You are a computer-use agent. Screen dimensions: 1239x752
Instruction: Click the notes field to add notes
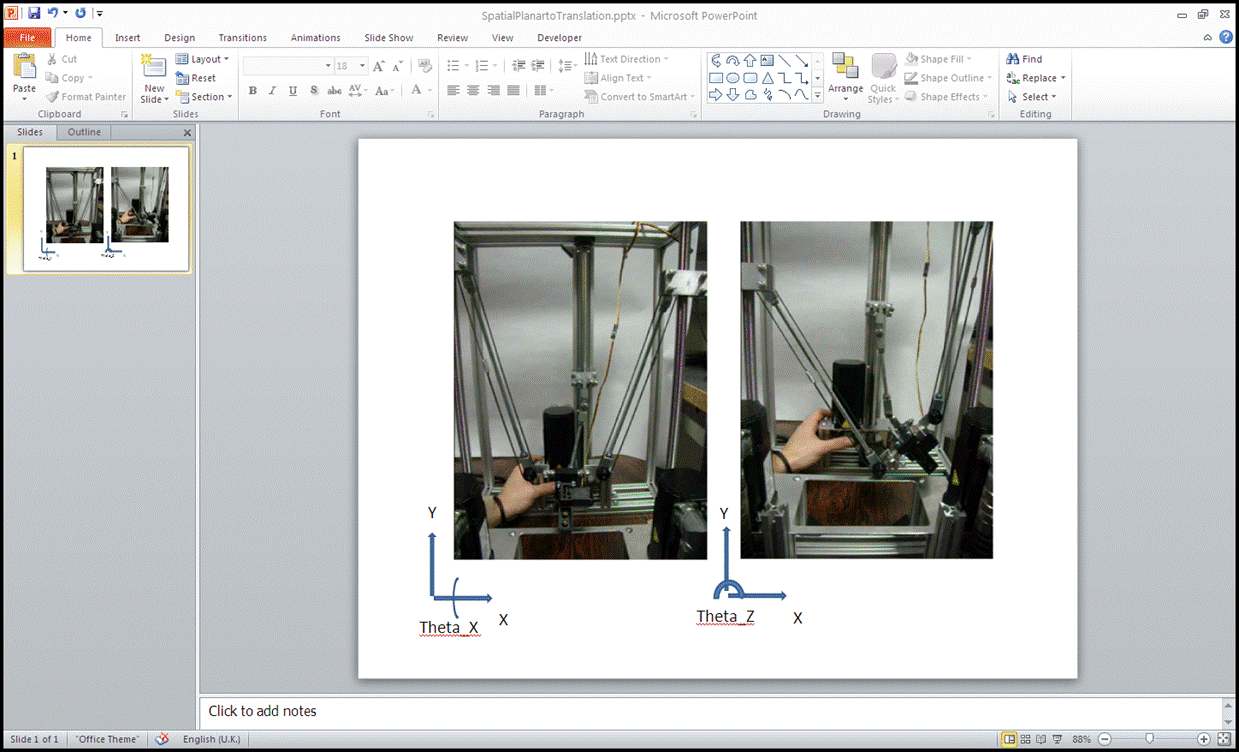point(700,711)
